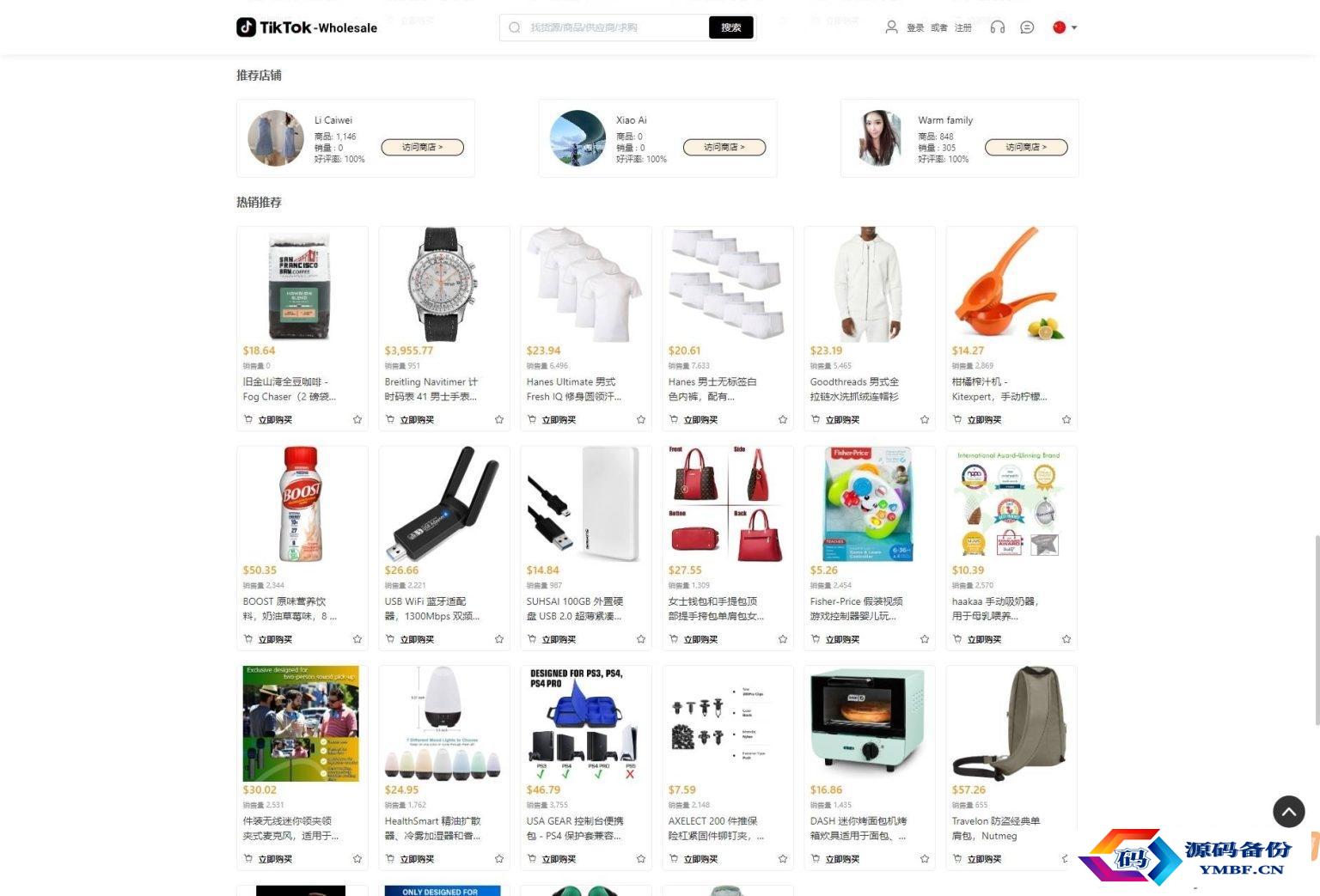Click the TikTok-Wholesale logo
Image resolution: width=1320 pixels, height=896 pixels.
click(307, 27)
